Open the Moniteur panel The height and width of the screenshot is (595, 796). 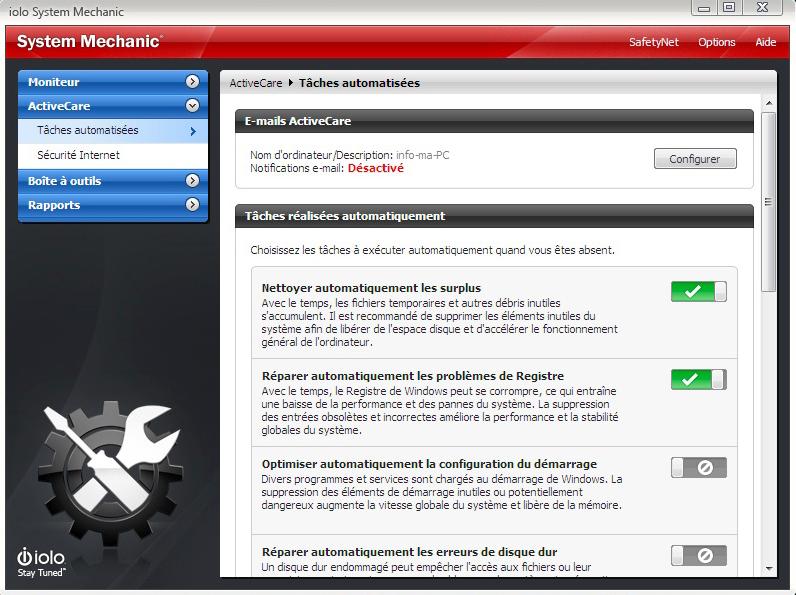(x=113, y=82)
